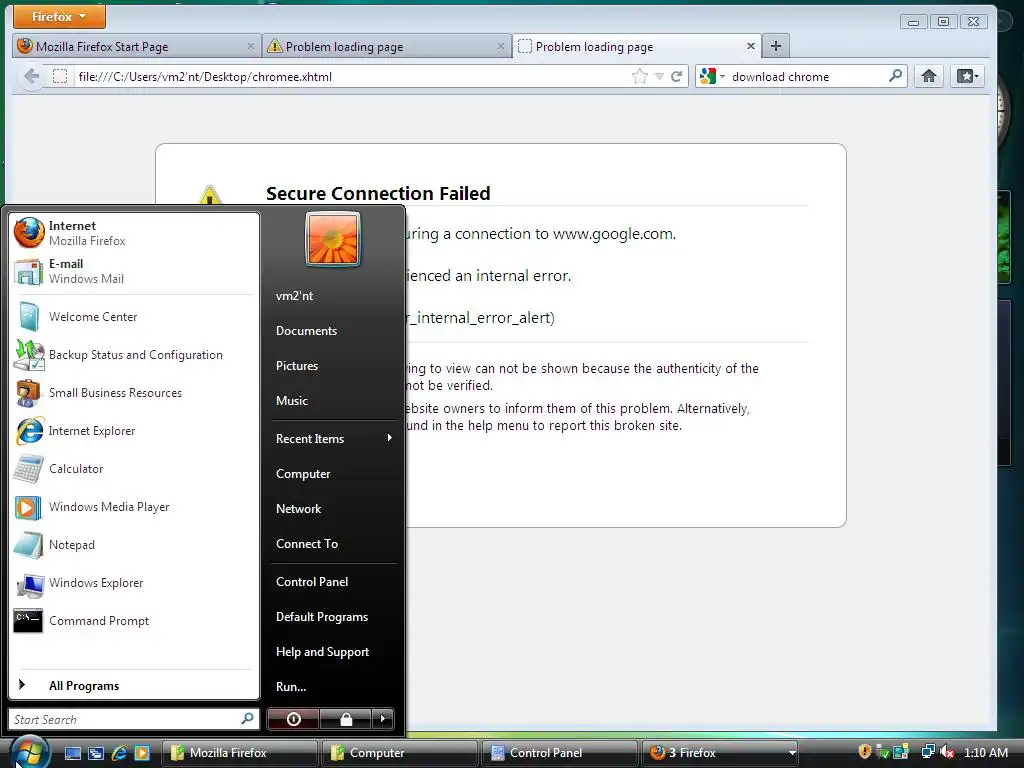Click the security shield tray icon

tap(865, 752)
